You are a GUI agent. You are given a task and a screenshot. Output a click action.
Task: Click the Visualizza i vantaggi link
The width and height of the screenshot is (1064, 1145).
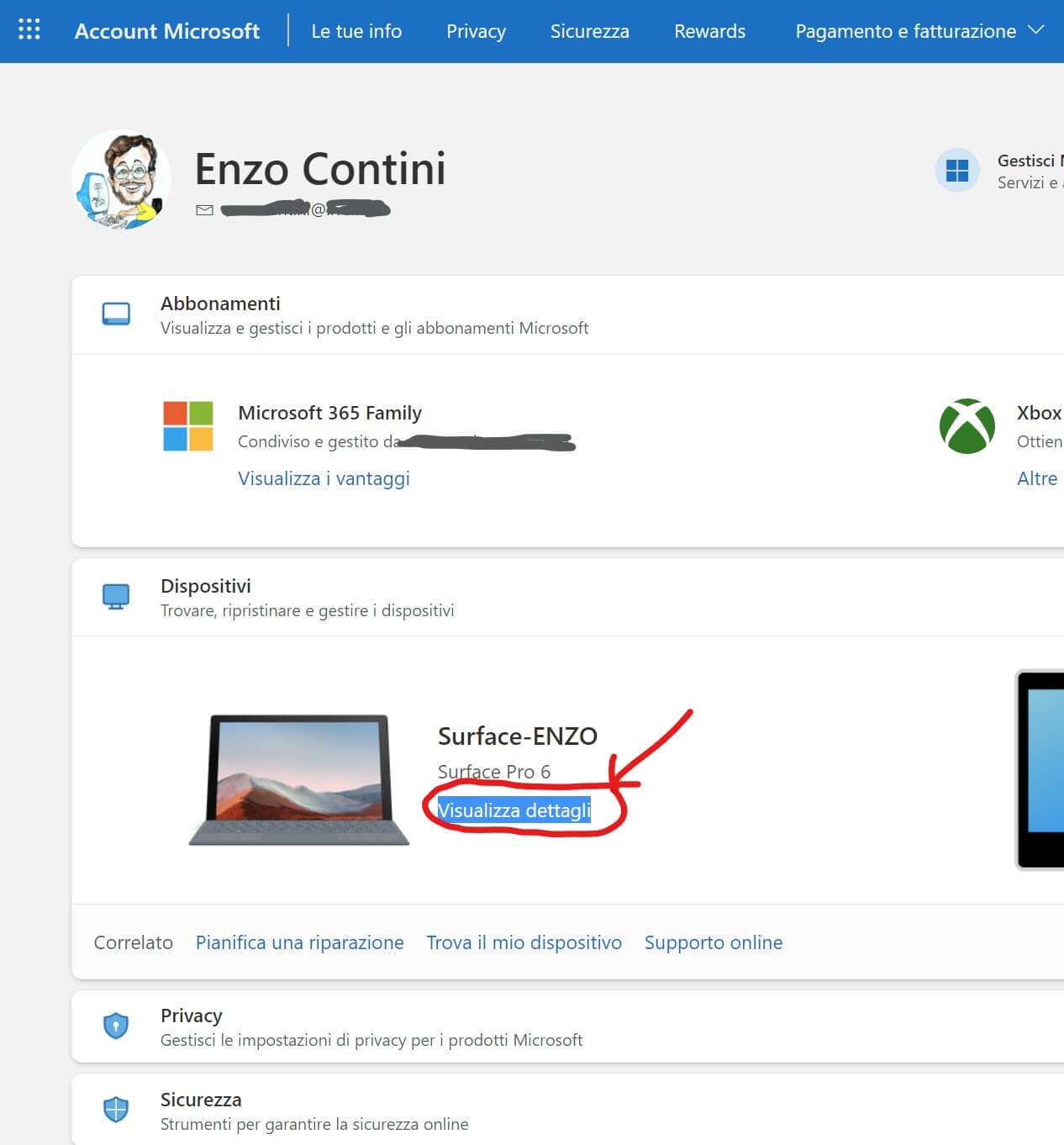pos(324,478)
